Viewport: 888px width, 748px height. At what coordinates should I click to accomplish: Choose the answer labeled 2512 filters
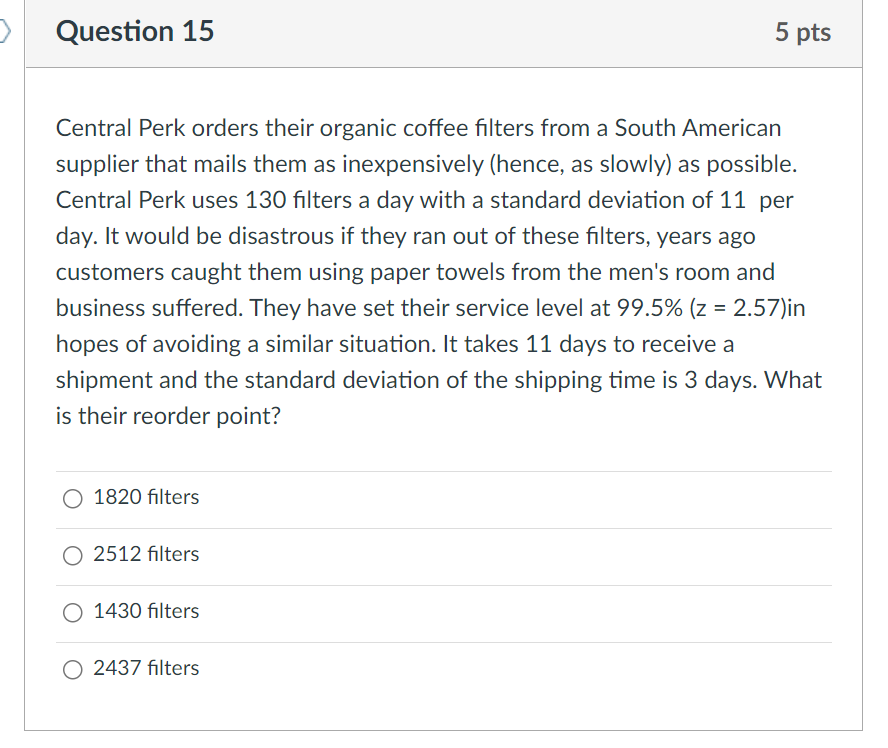pyautogui.click(x=145, y=554)
